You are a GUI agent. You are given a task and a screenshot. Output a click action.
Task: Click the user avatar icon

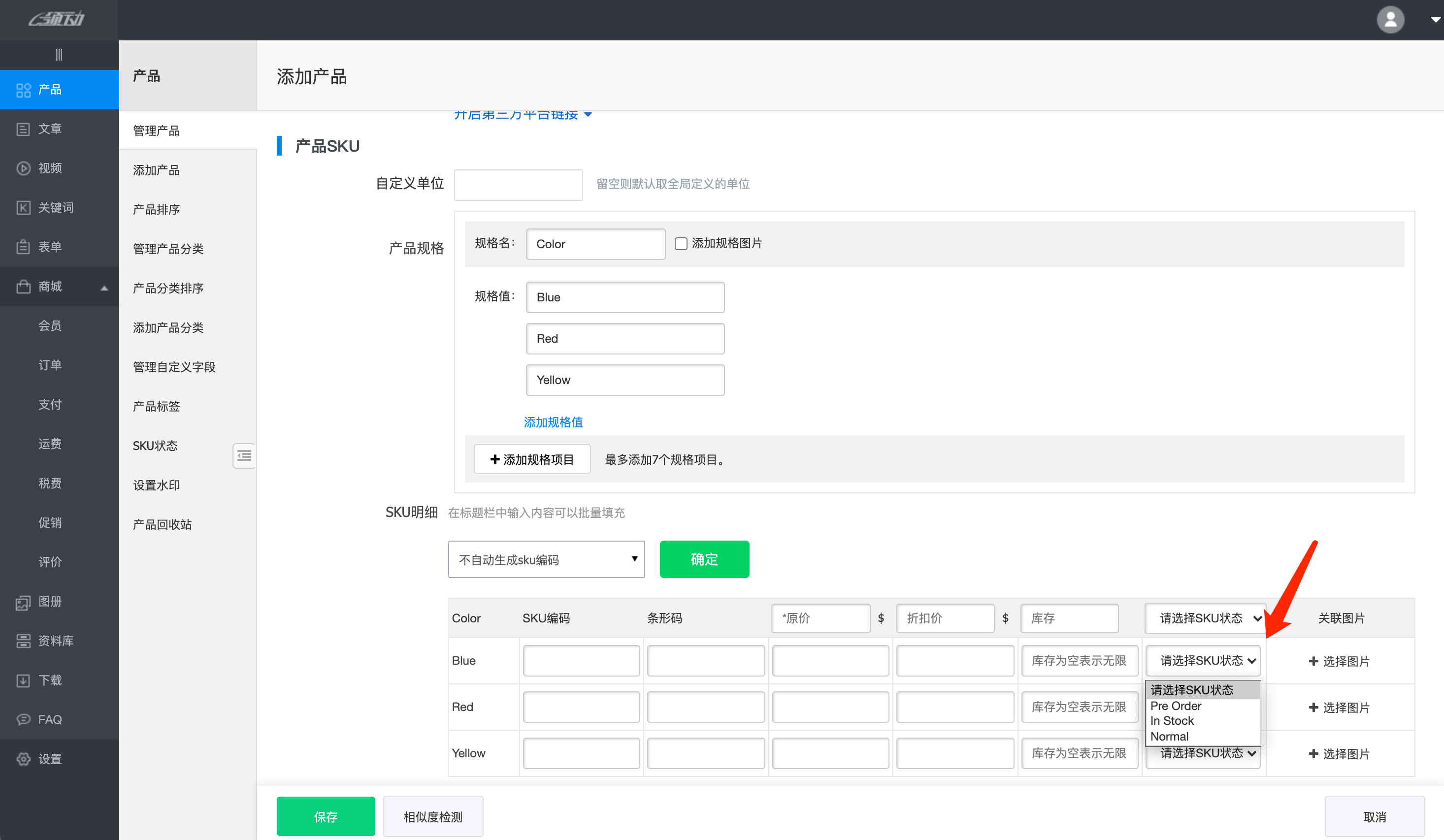coord(1390,20)
